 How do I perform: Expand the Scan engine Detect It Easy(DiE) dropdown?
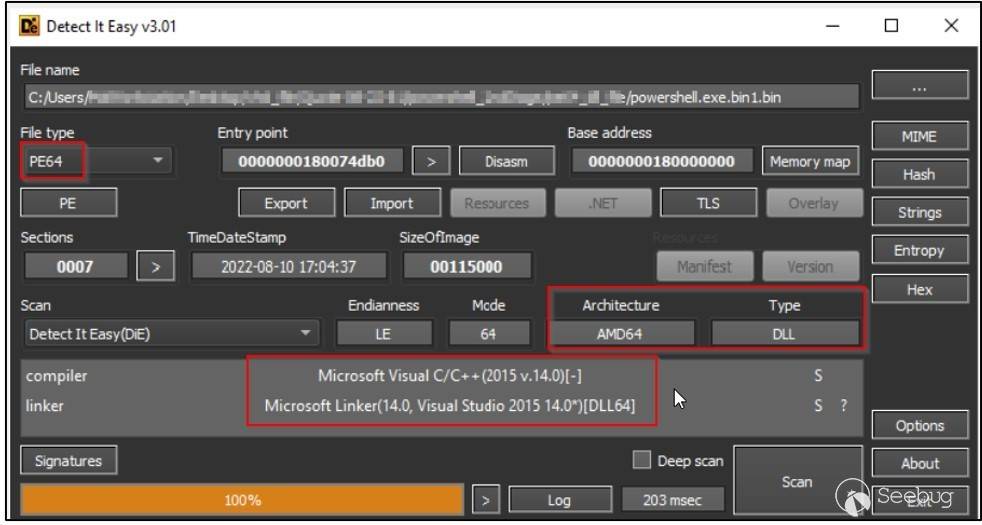click(x=172, y=333)
